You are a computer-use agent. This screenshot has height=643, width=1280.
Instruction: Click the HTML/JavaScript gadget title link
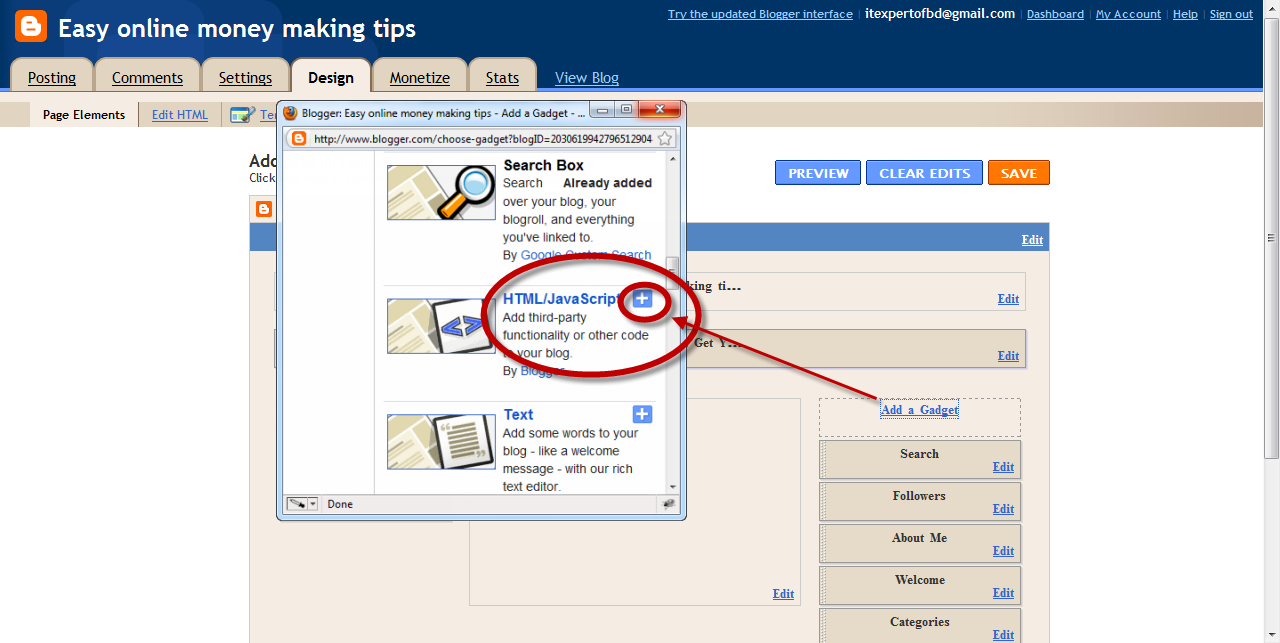coord(562,299)
